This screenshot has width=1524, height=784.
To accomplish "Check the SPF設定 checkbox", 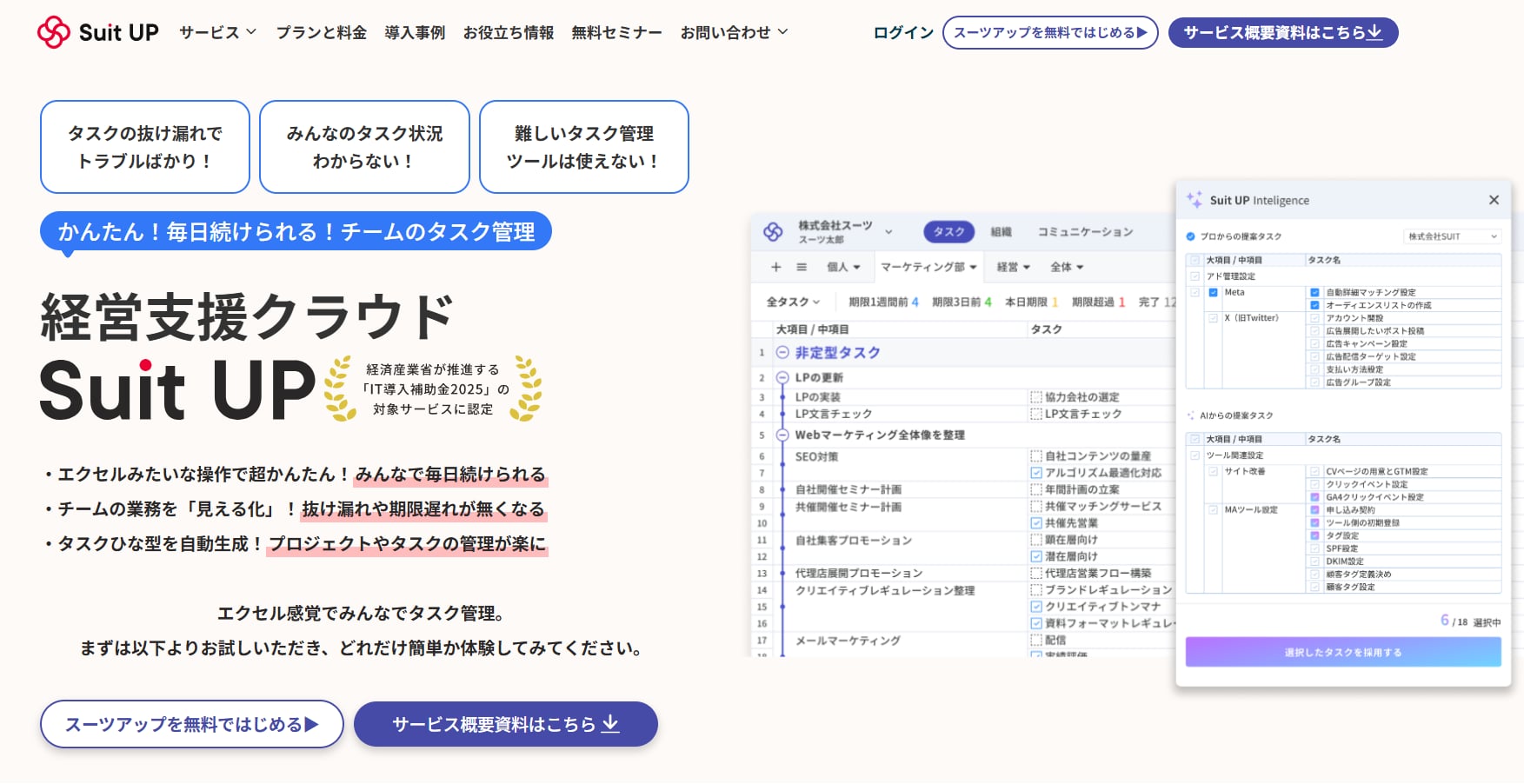I will point(1315,548).
